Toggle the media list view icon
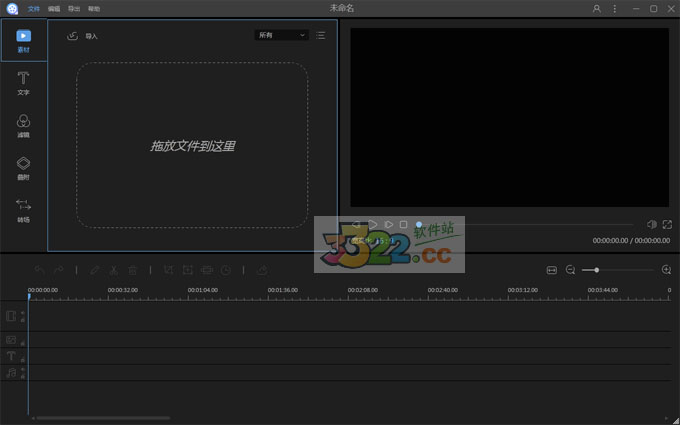This screenshot has width=680, height=425. (320, 36)
